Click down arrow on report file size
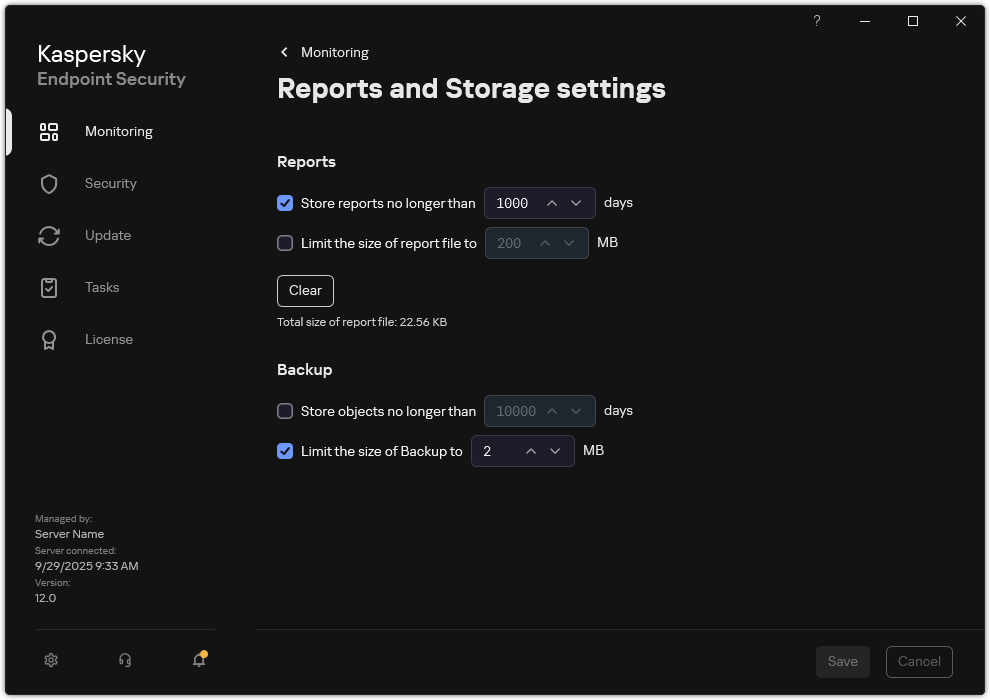Image resolution: width=990 pixels, height=700 pixels. click(x=571, y=243)
